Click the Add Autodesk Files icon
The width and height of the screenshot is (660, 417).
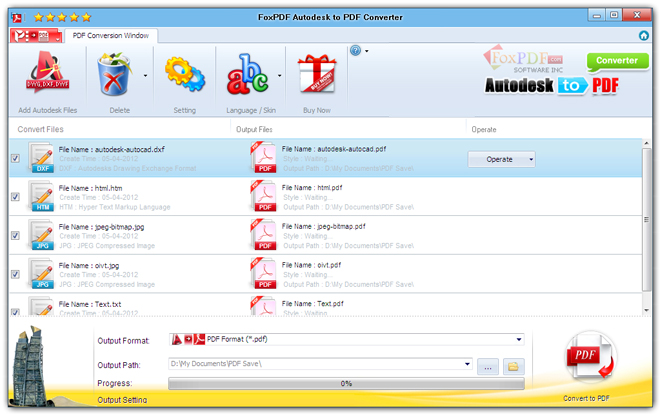(x=48, y=72)
